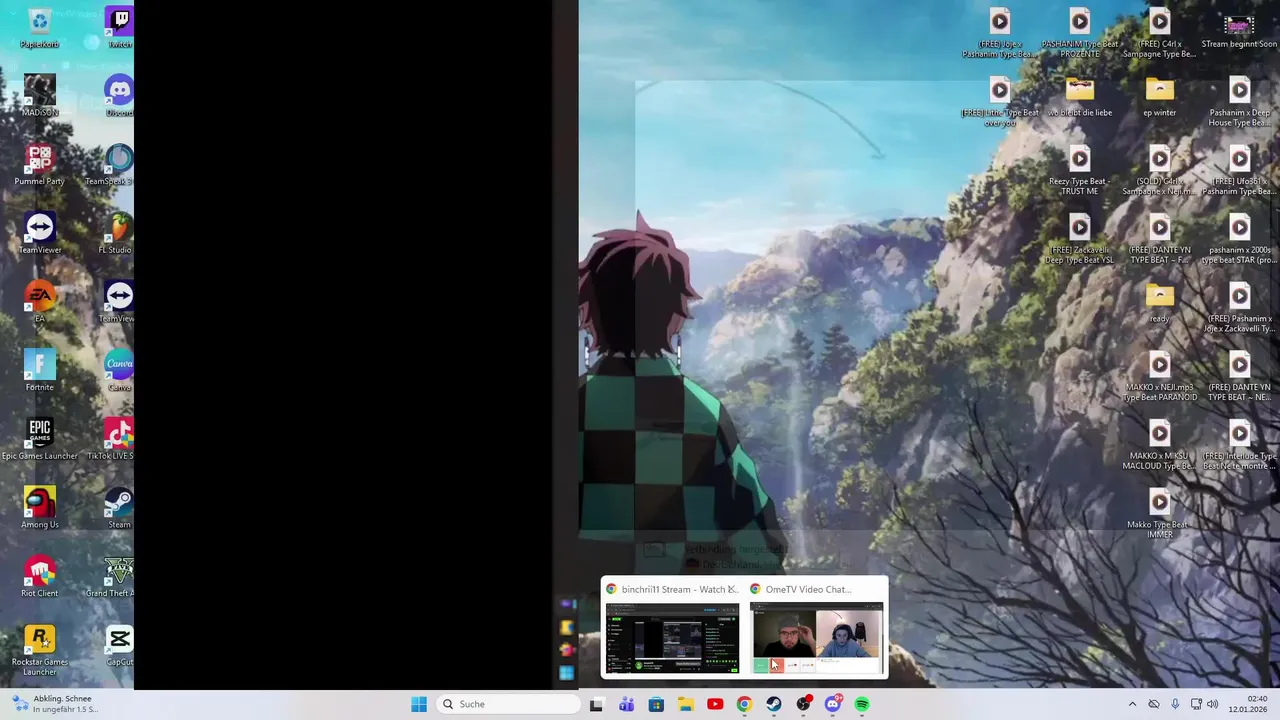Select '(FREE) Pashanim x Joje x Zackavelli' file
Screen dimensions: 1280x720
[x=1240, y=308]
